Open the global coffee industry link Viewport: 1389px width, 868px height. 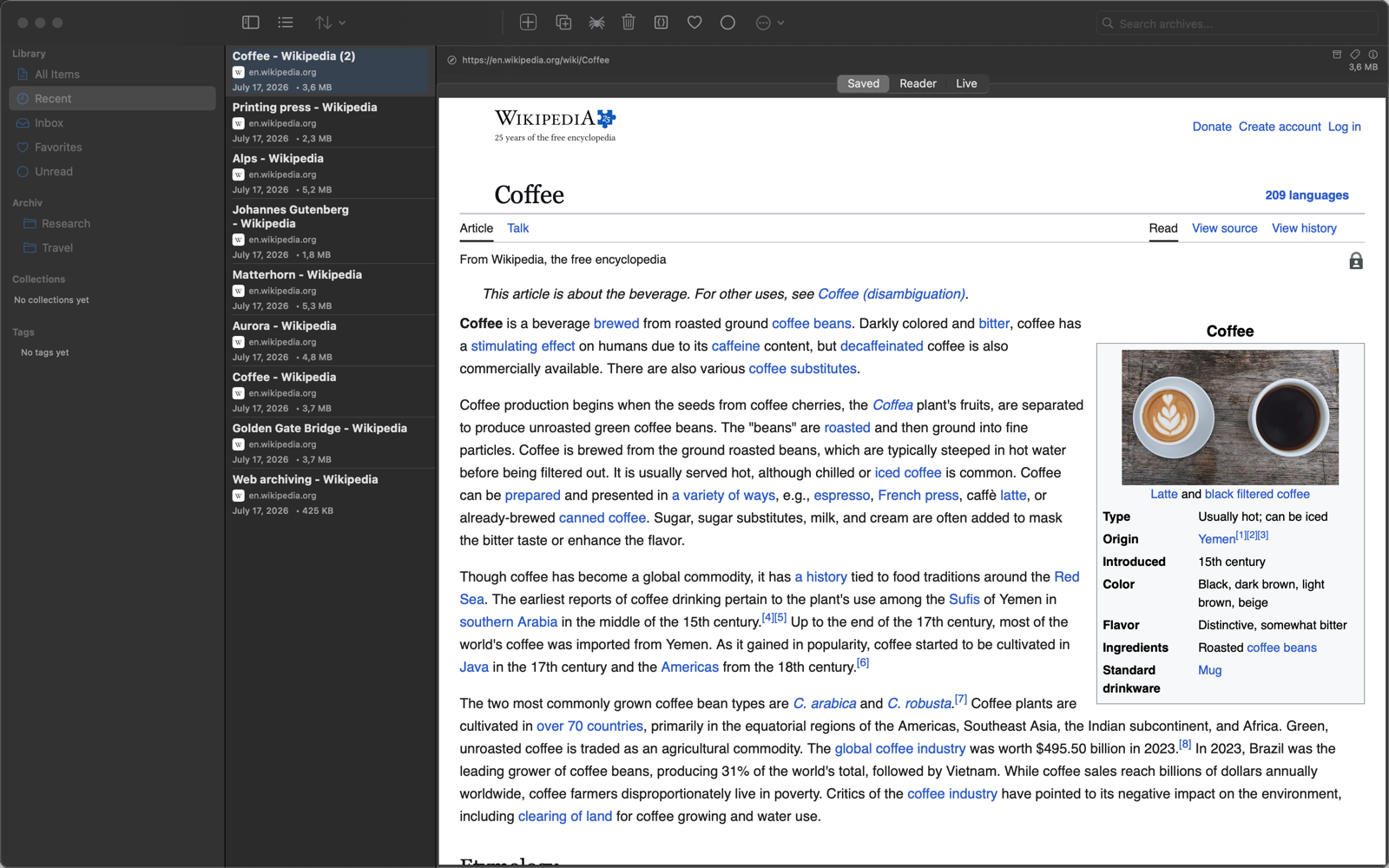pos(900,749)
